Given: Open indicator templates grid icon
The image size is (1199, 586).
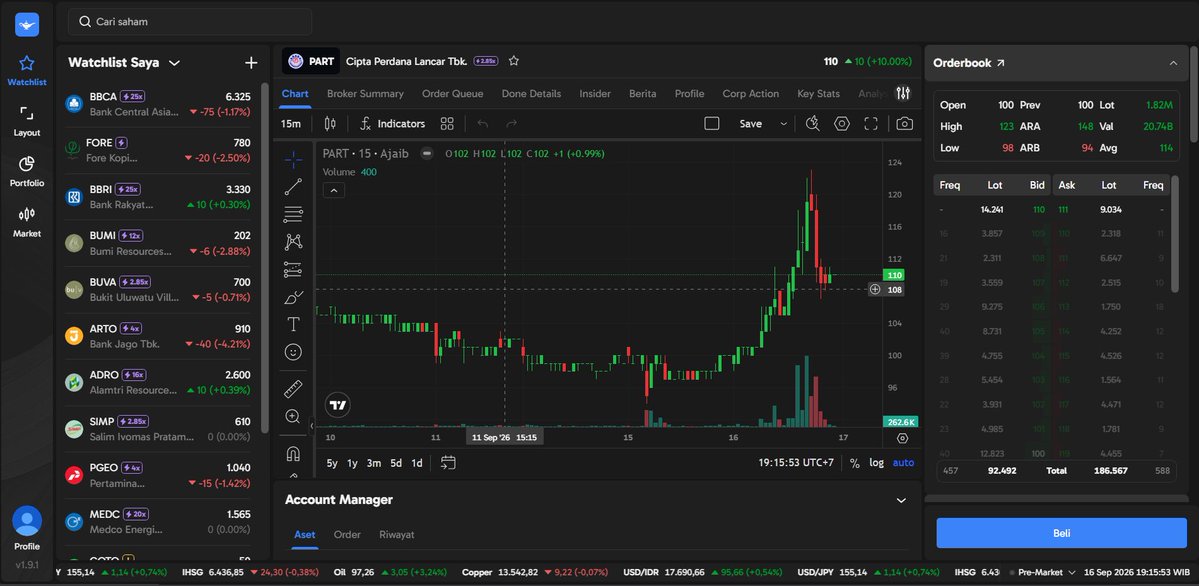Looking at the screenshot, I should [x=447, y=123].
